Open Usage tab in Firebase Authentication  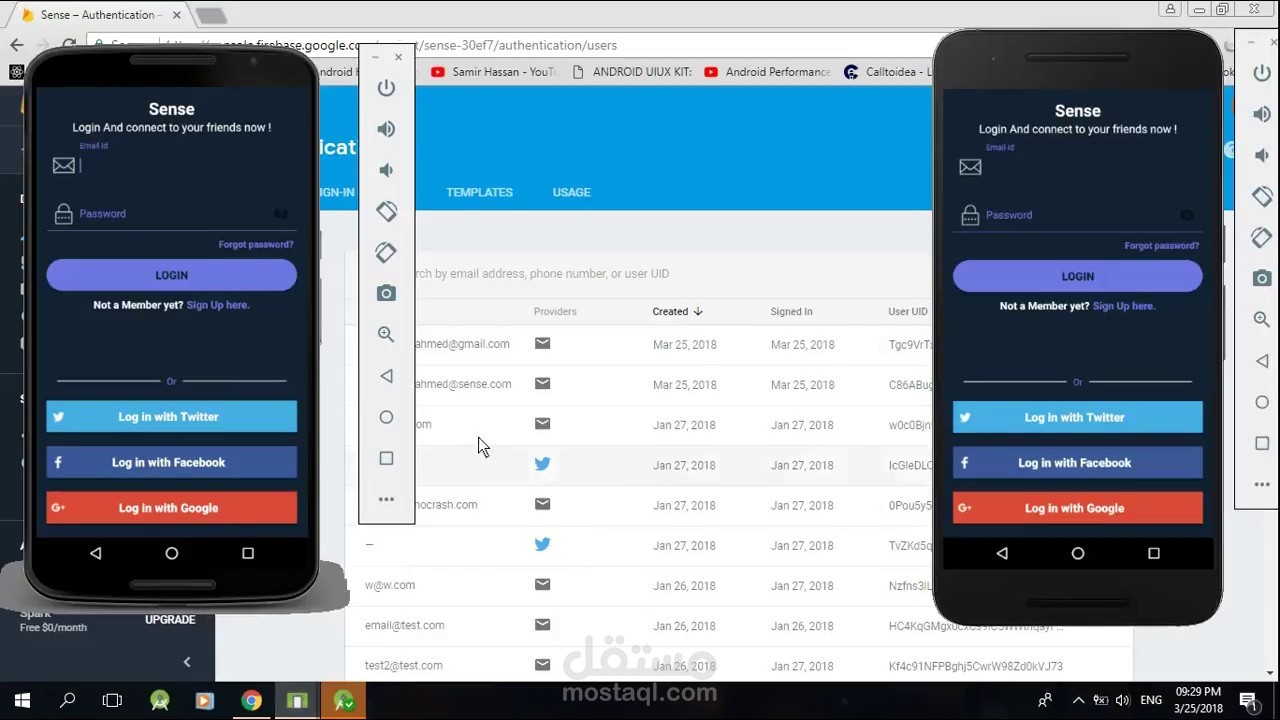tap(571, 192)
